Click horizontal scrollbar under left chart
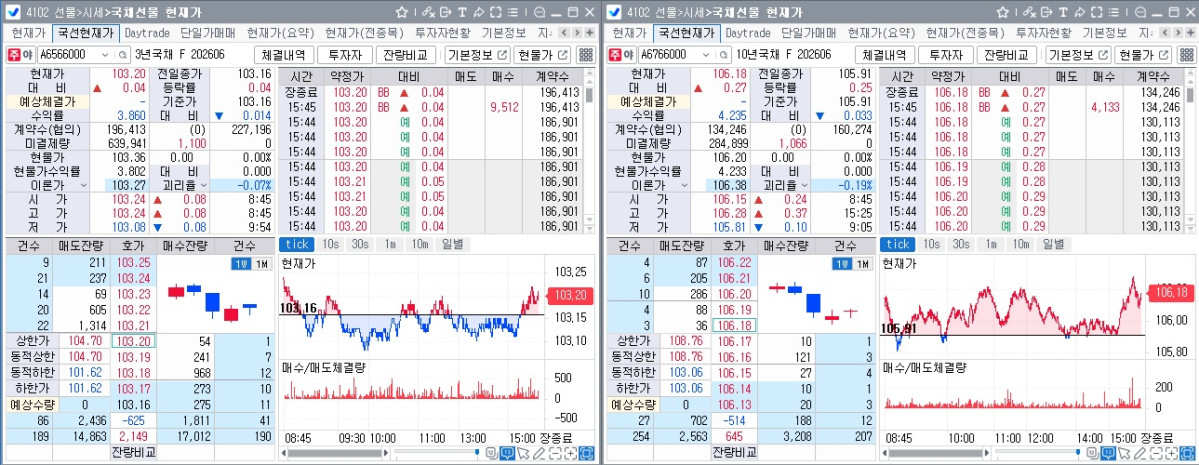The width and height of the screenshot is (1199, 465). coord(334,453)
